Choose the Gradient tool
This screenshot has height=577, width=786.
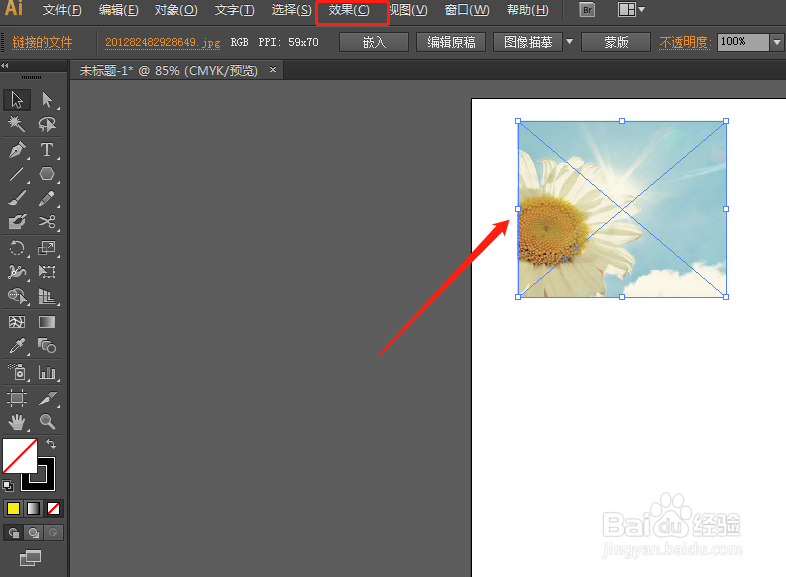47,322
